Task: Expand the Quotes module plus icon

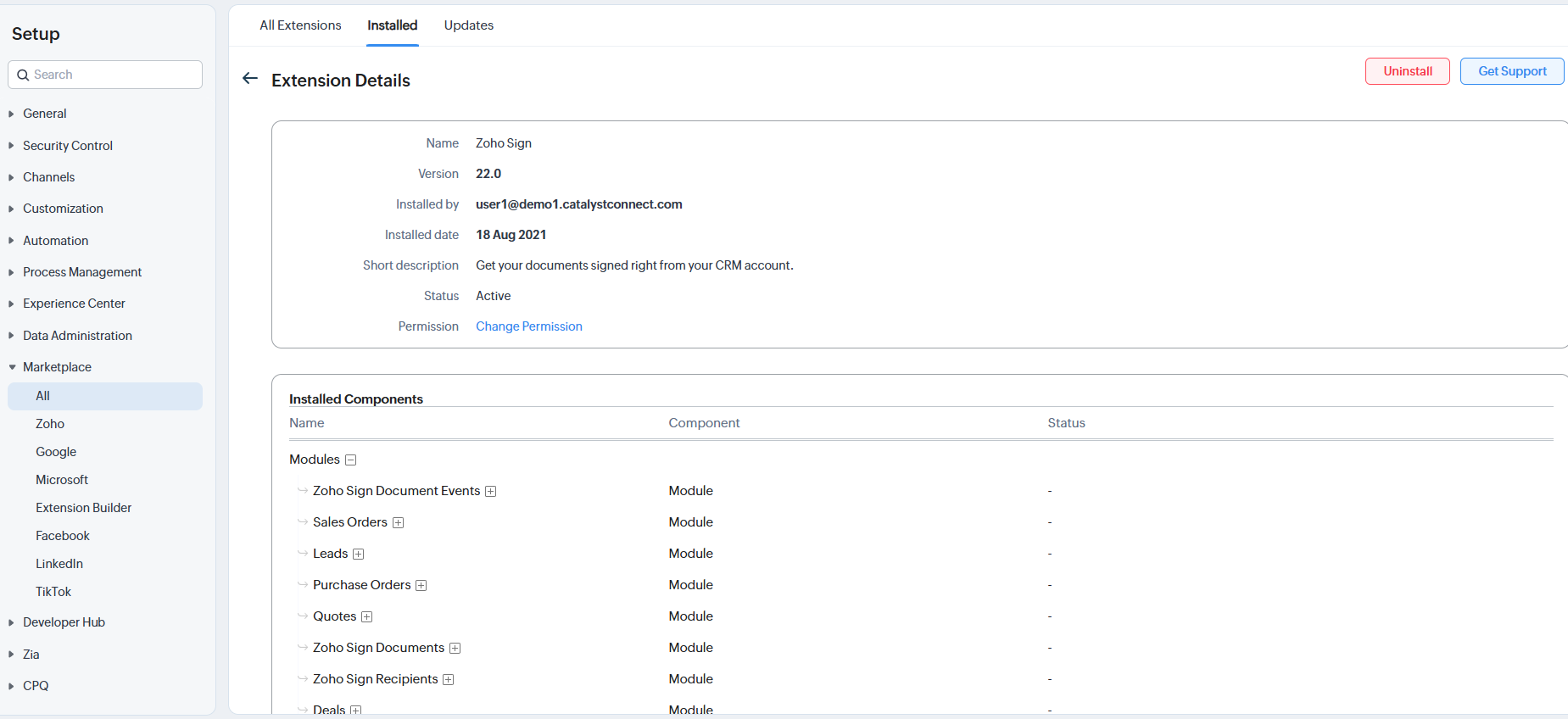Action: tap(367, 617)
